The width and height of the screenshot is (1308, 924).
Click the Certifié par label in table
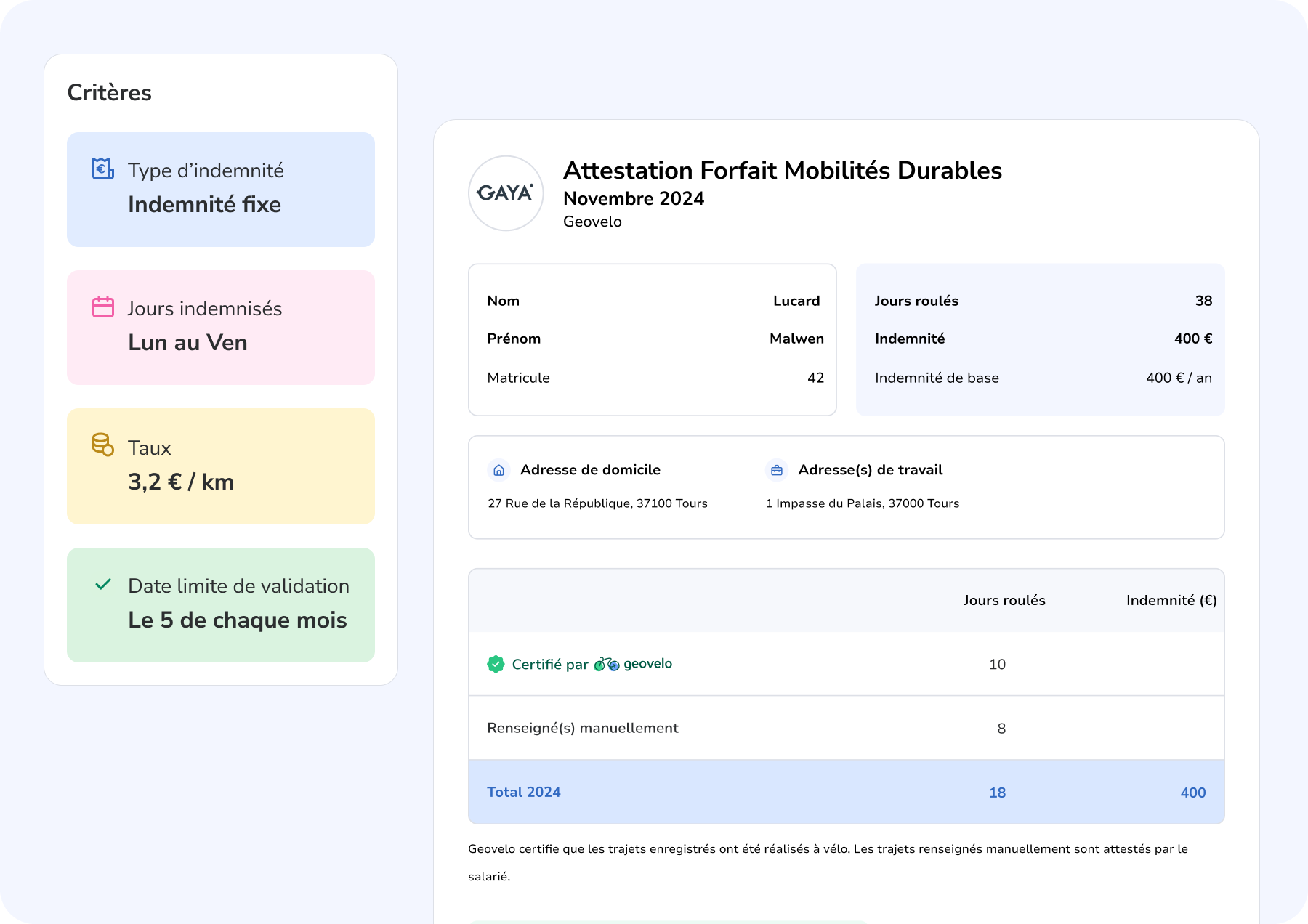coord(550,665)
